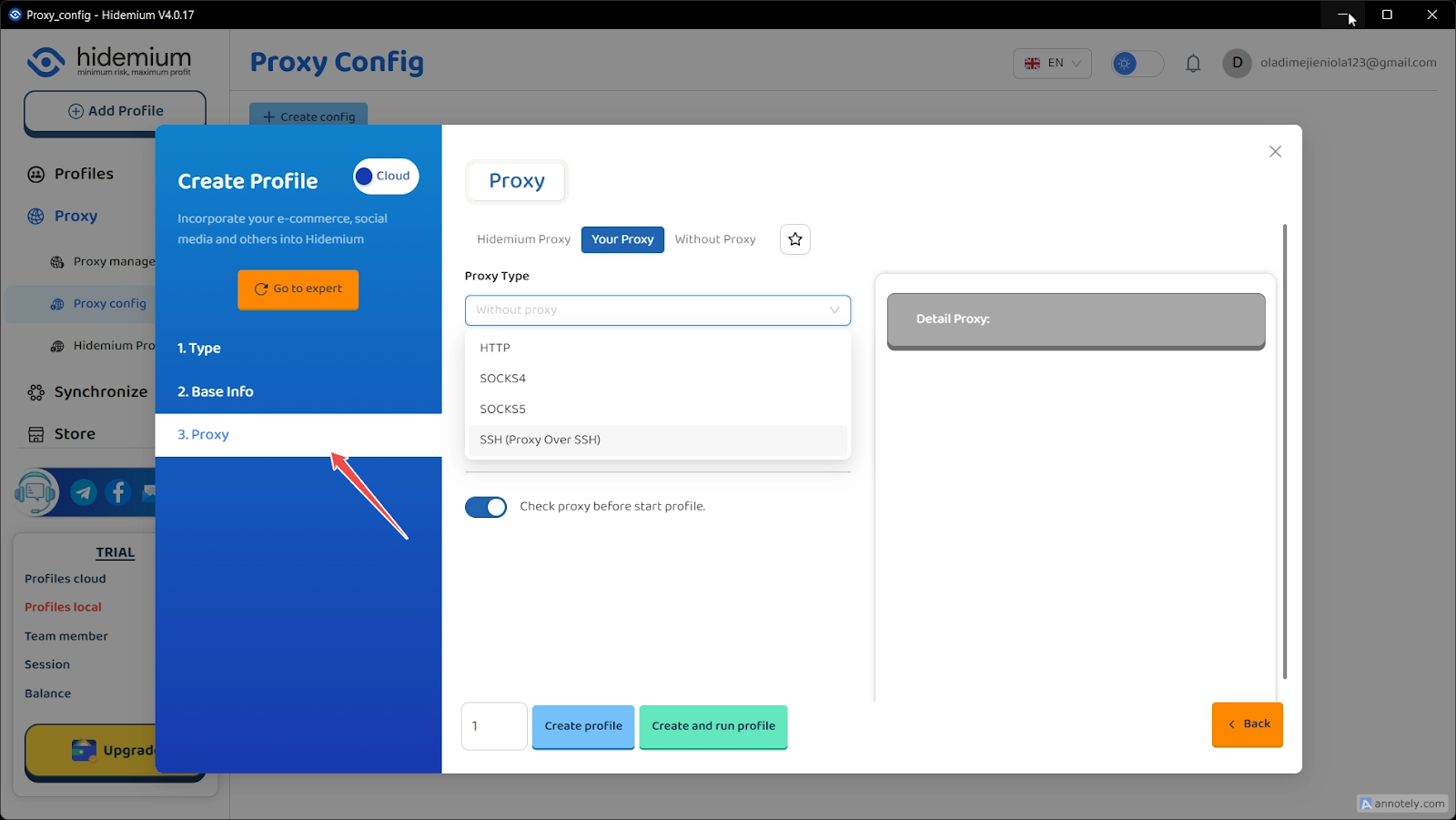Click the UK flag language icon
This screenshot has height=820, width=1456.
1032,64
